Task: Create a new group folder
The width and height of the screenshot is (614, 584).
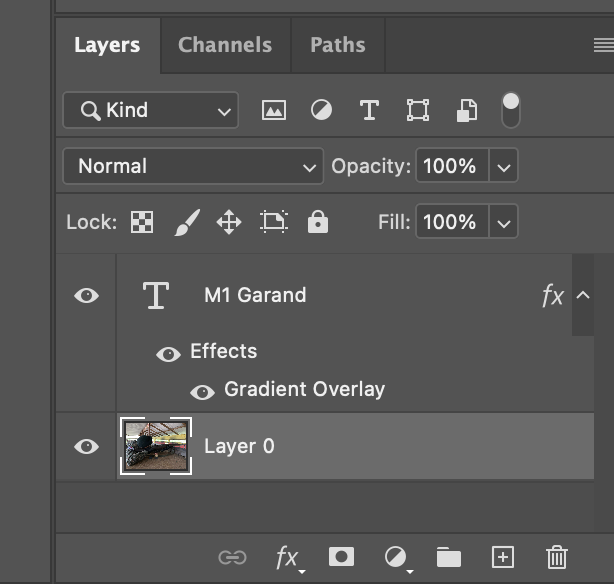Action: (x=449, y=557)
